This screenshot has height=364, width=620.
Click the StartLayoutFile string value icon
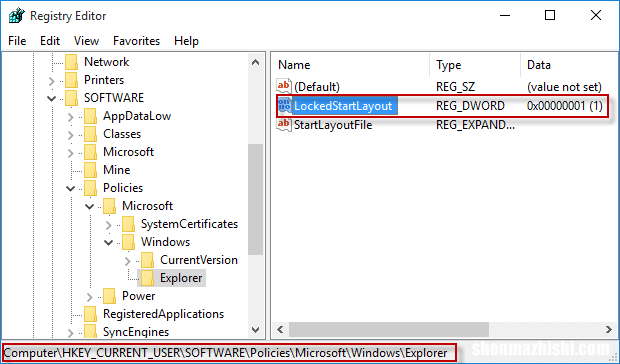coord(284,124)
